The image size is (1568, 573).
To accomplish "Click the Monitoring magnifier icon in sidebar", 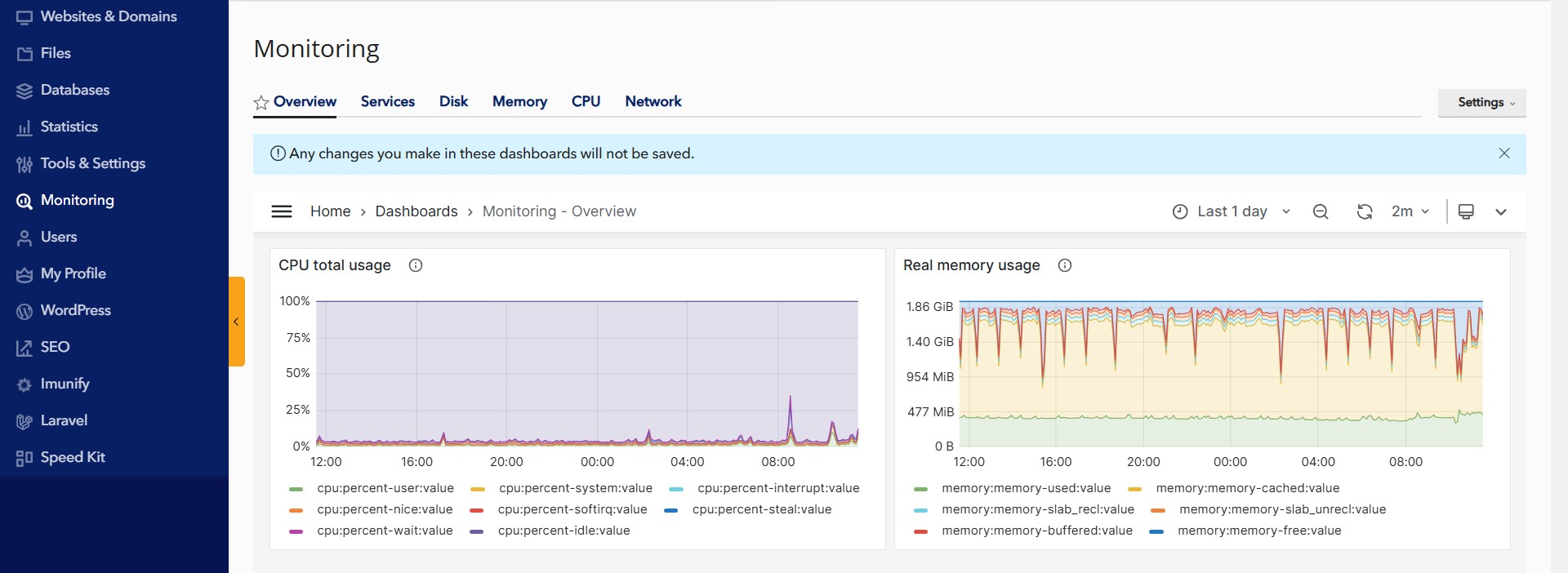I will pyautogui.click(x=24, y=201).
